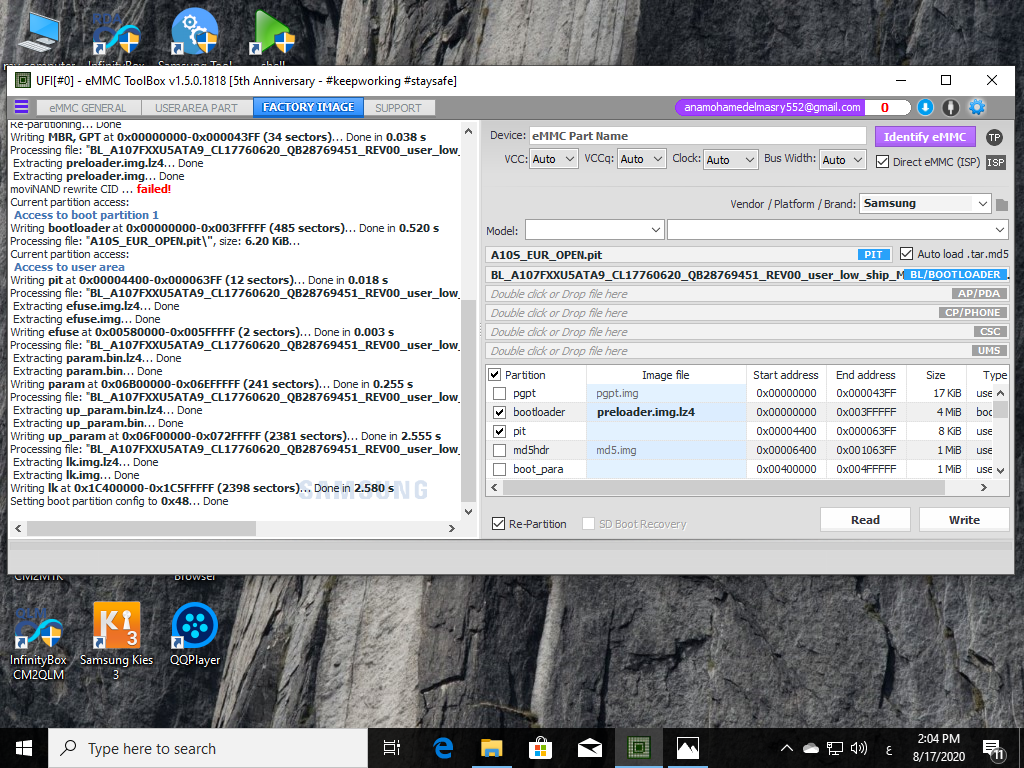Click the CSC file drop field
1024x768 pixels.
tap(747, 332)
